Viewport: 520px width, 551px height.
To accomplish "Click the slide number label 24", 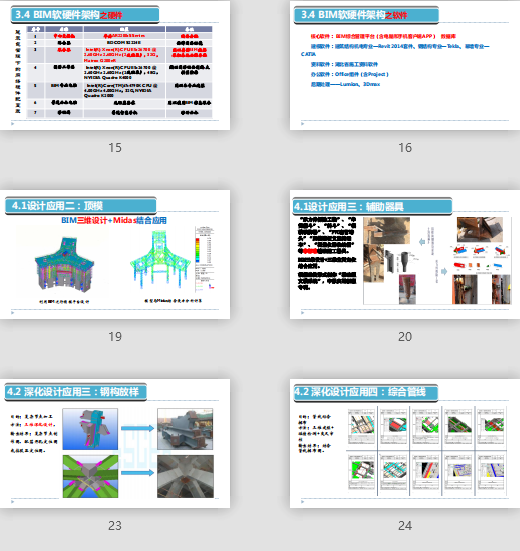I will pos(405,526).
